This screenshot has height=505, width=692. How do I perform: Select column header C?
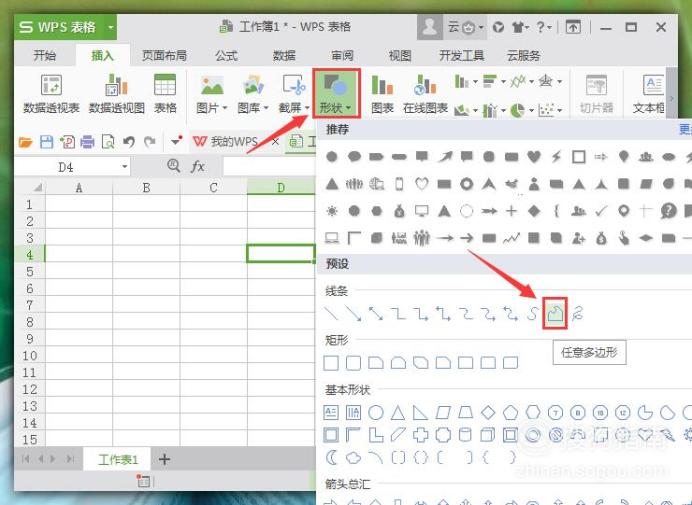click(x=213, y=188)
